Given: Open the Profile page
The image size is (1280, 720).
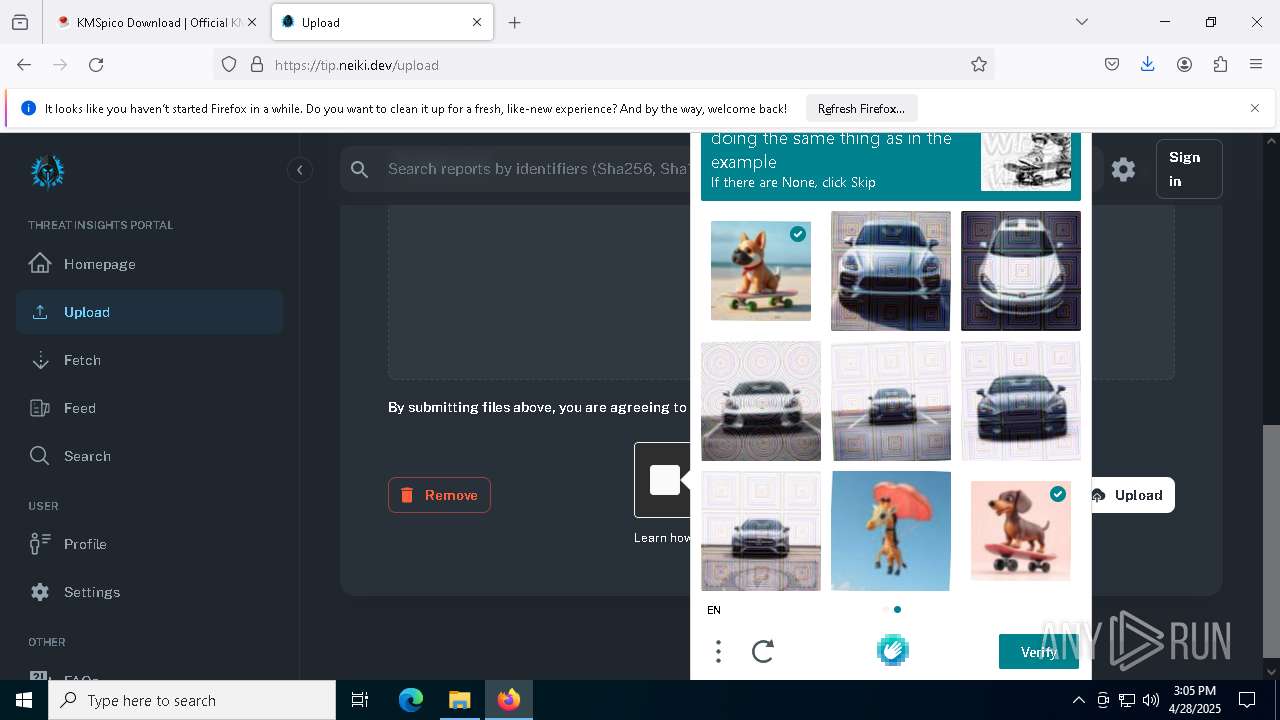Looking at the screenshot, I should pyautogui.click(x=150, y=544).
